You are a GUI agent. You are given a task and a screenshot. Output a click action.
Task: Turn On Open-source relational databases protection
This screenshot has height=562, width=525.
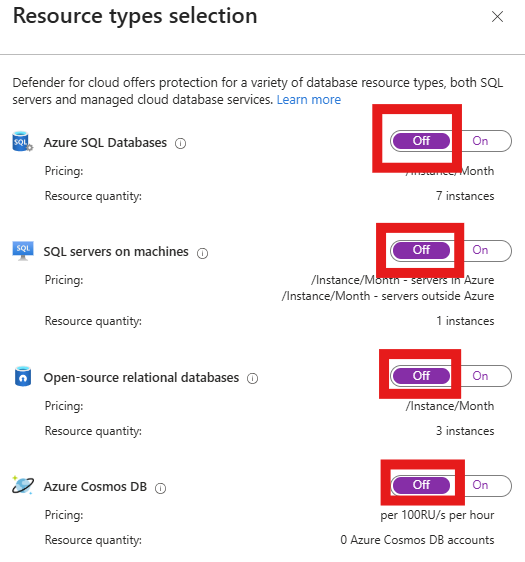click(x=480, y=376)
